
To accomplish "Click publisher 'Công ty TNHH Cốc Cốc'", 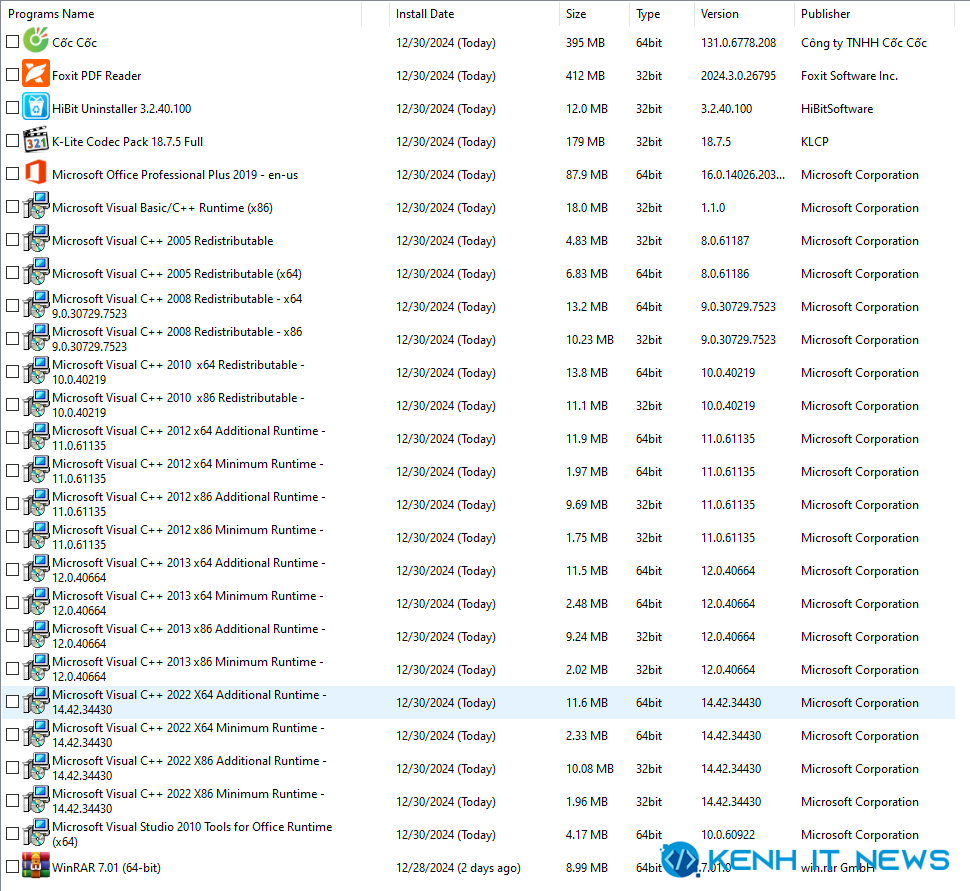I will (x=864, y=43).
